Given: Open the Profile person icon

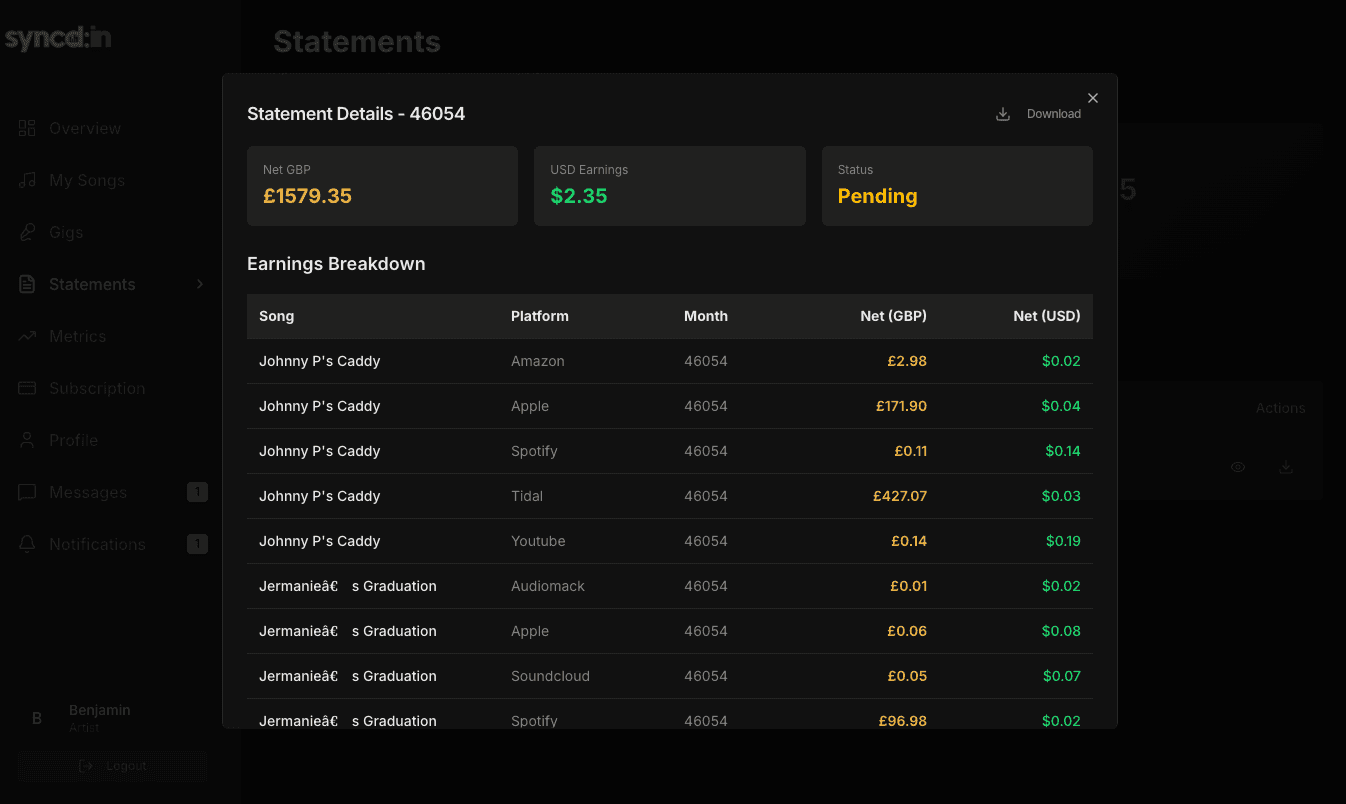Looking at the screenshot, I should point(27,440).
